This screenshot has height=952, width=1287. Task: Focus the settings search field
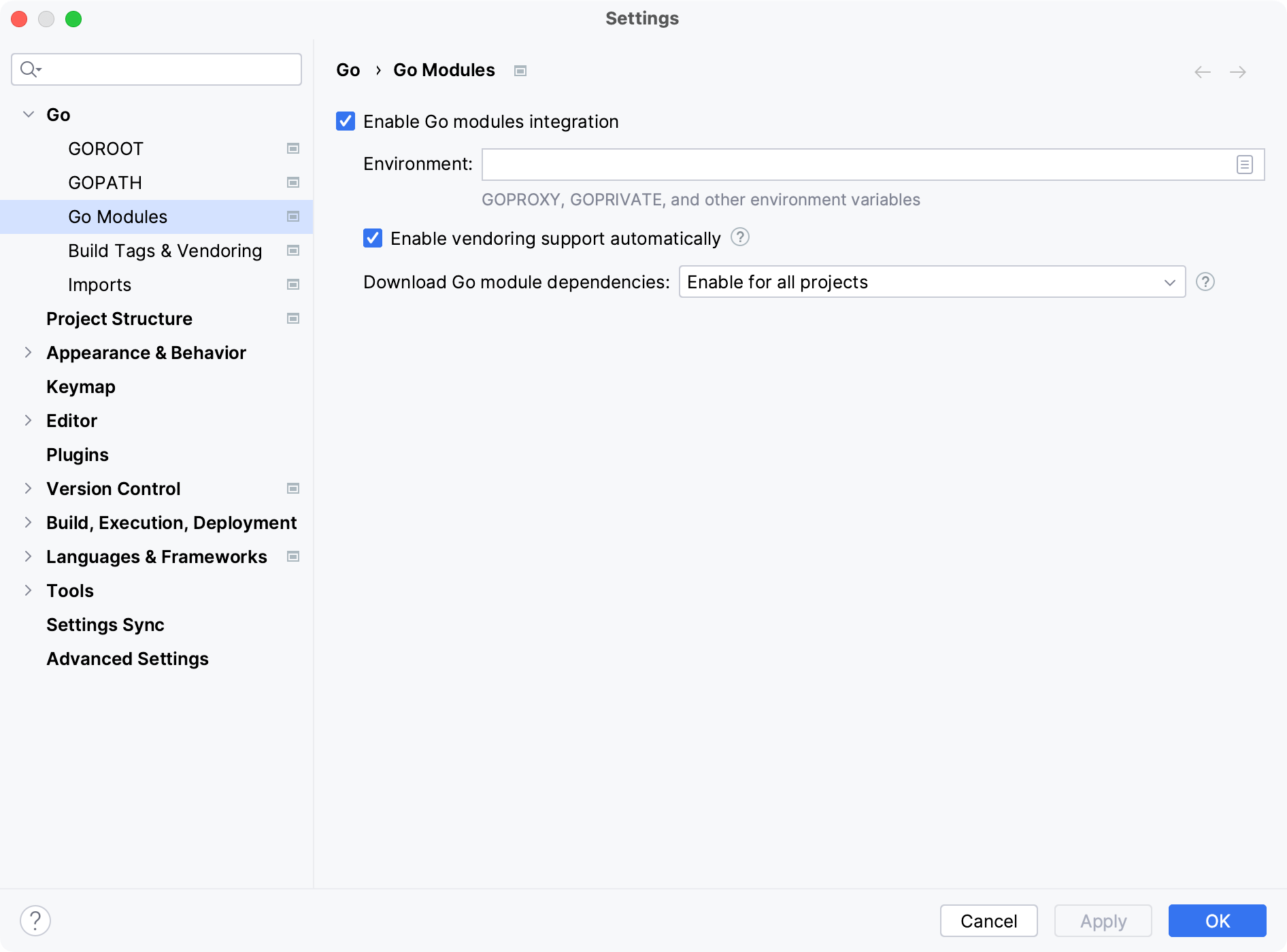pos(156,69)
